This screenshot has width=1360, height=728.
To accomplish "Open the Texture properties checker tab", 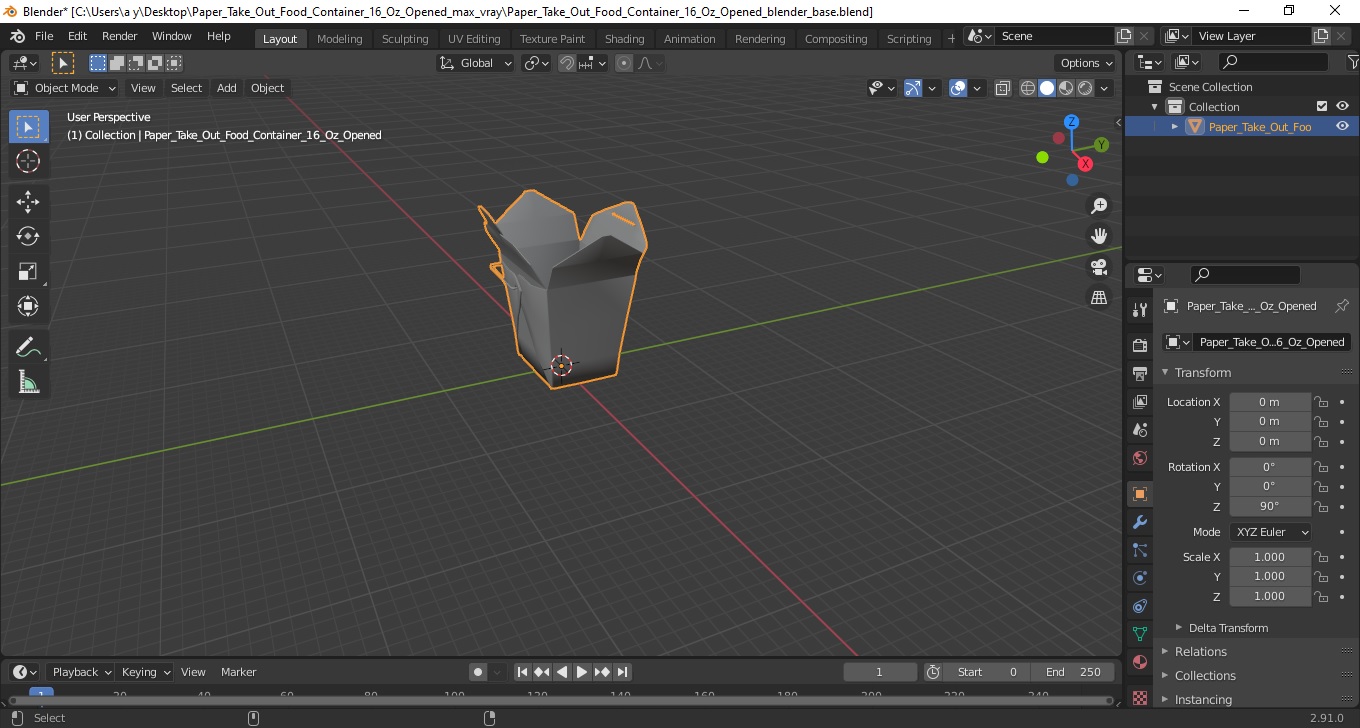I will coord(1139,697).
